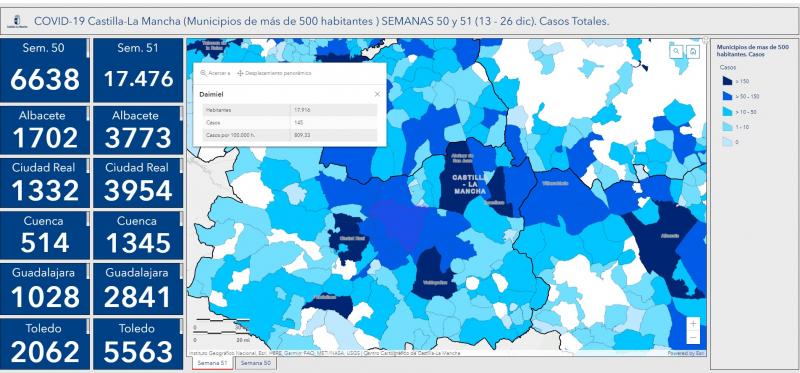Zoom in with the plus button
800x373 pixels.
pyautogui.click(x=693, y=324)
